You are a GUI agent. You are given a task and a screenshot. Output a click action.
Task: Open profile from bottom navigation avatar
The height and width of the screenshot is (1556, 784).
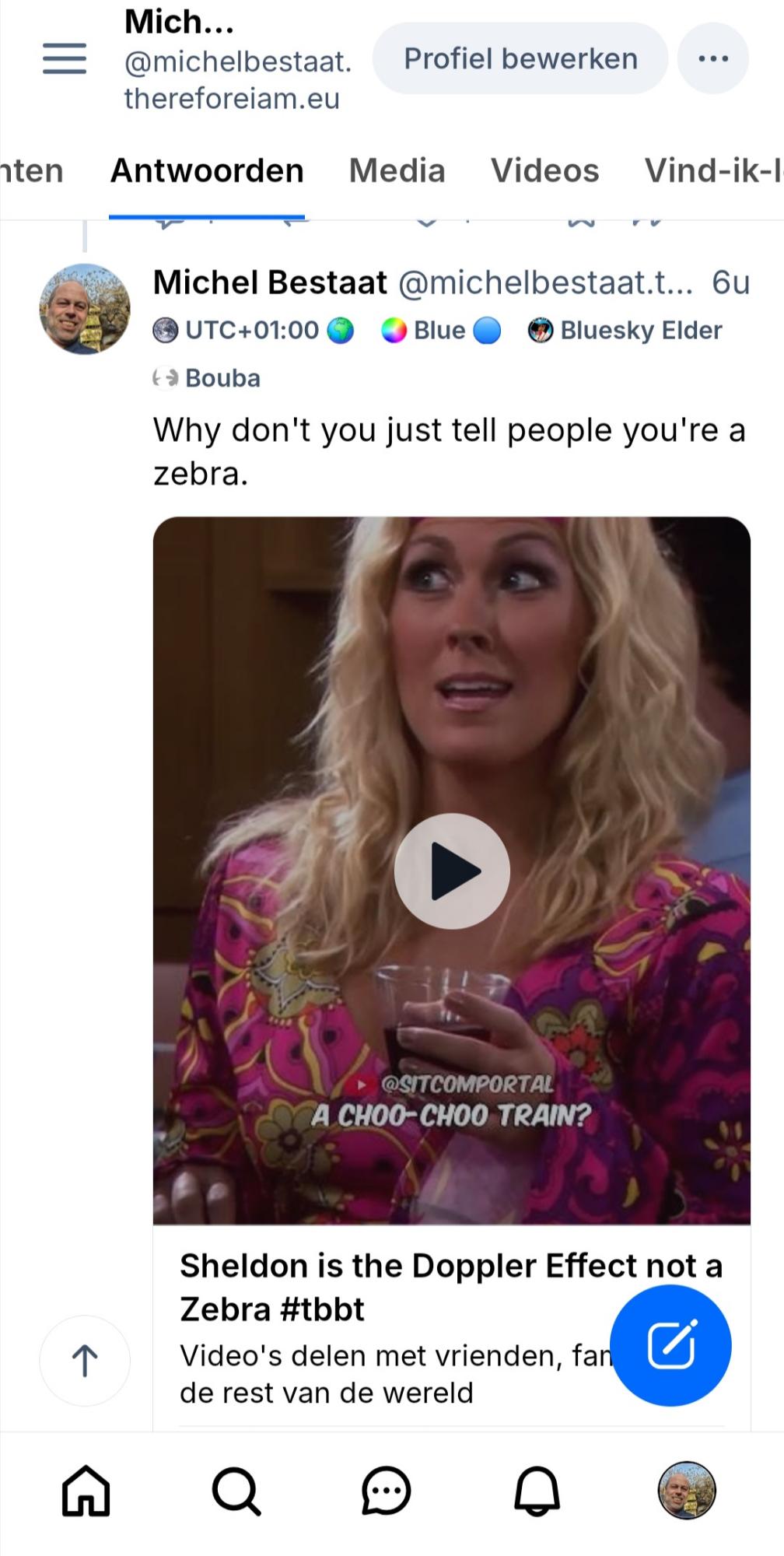[687, 1491]
